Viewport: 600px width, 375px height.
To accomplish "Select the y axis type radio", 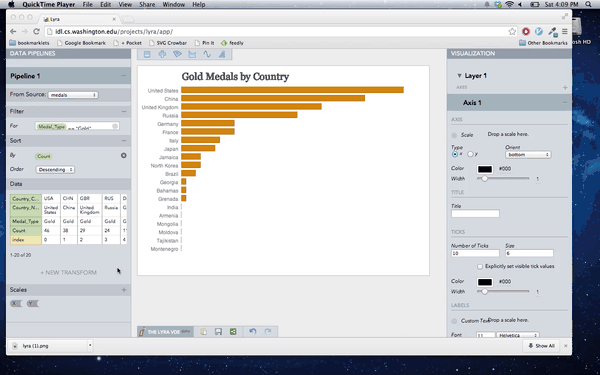I will coord(470,154).
